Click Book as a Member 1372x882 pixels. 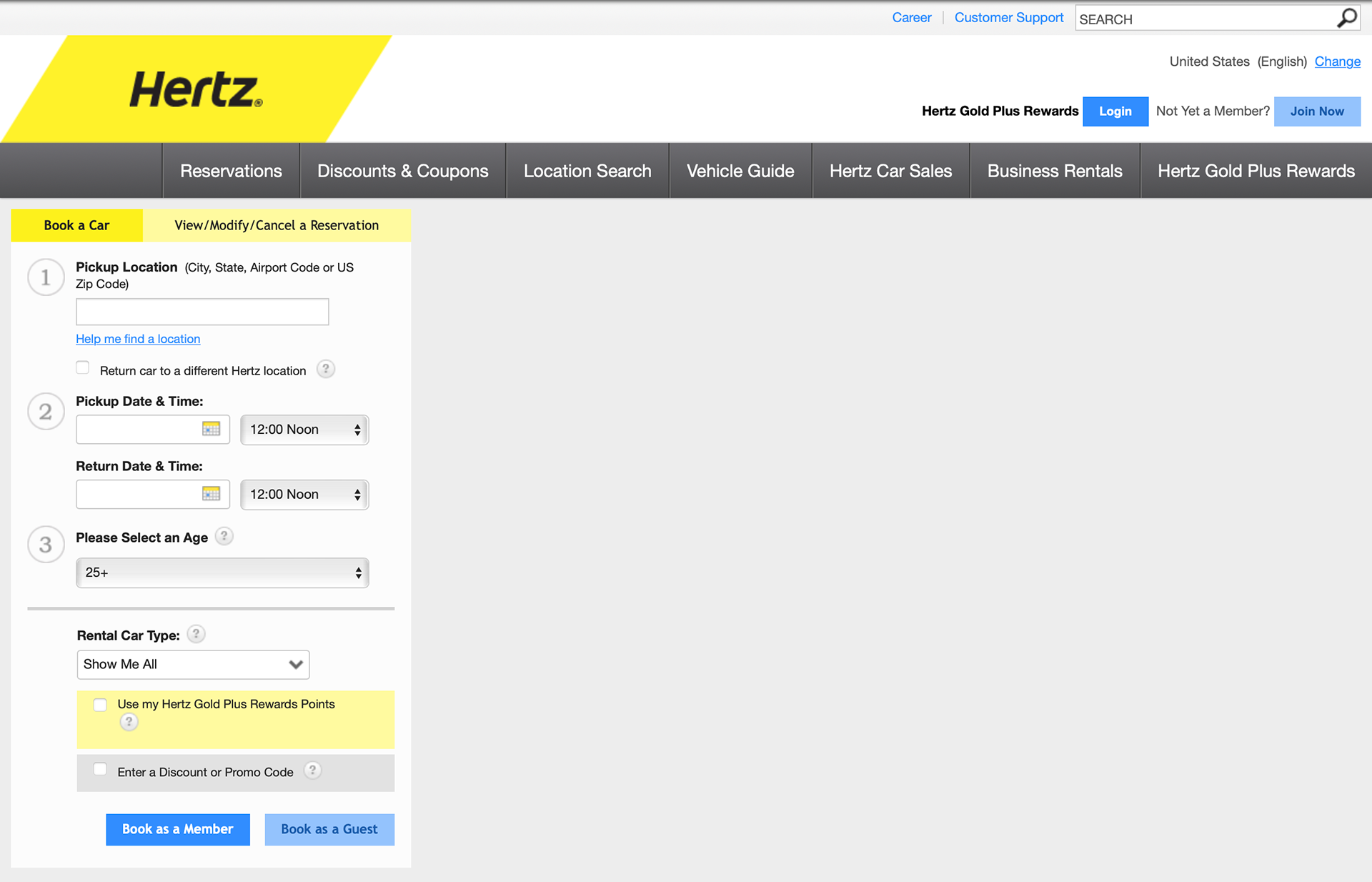tap(178, 829)
